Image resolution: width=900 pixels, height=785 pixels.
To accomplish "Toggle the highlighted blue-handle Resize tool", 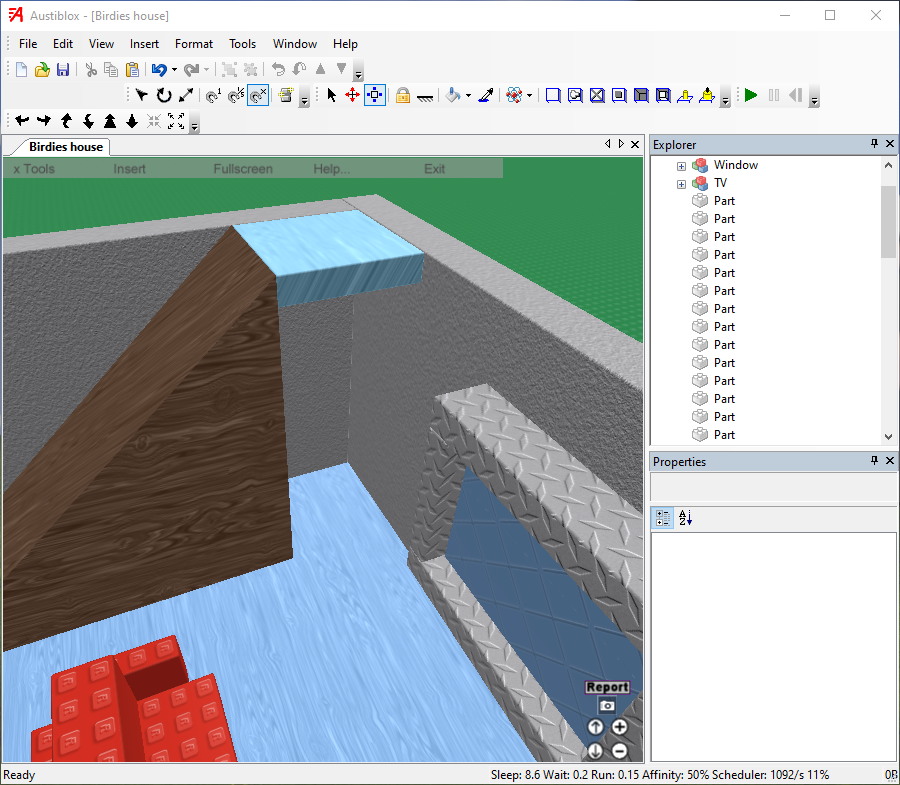I will (x=375, y=95).
